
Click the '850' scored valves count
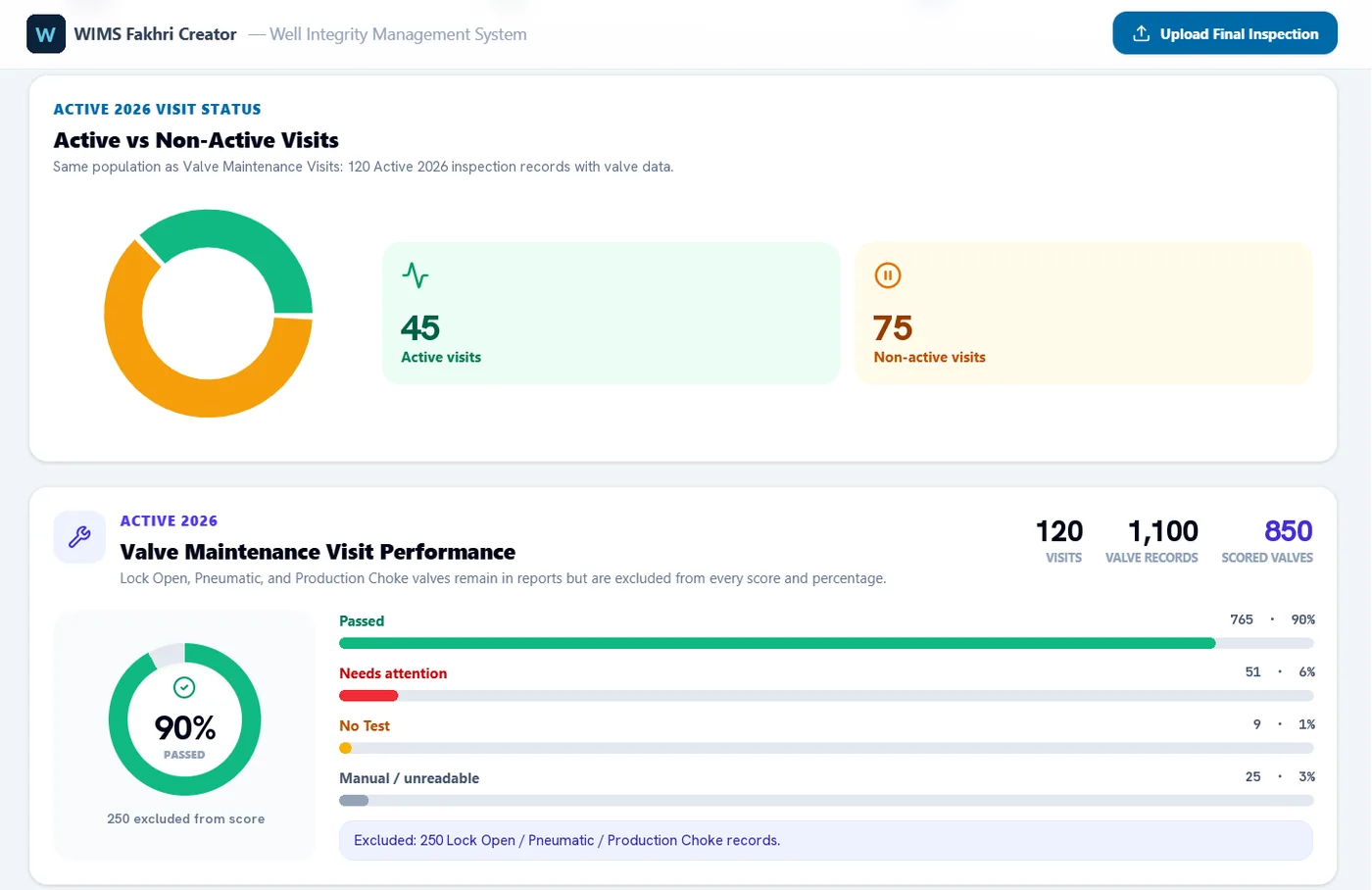[1289, 531]
